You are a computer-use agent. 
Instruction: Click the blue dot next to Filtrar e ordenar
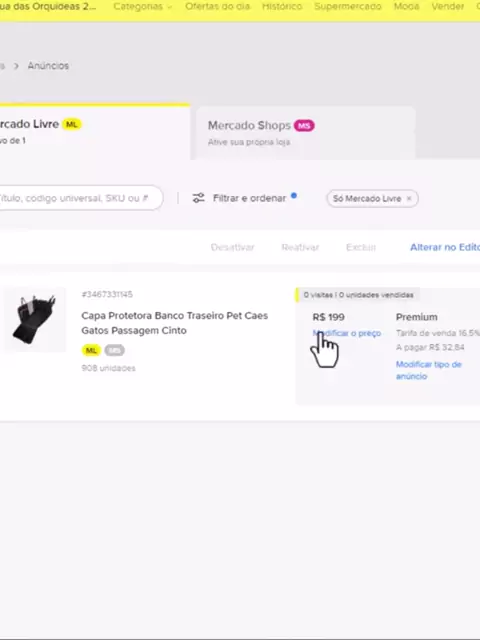coord(293,196)
